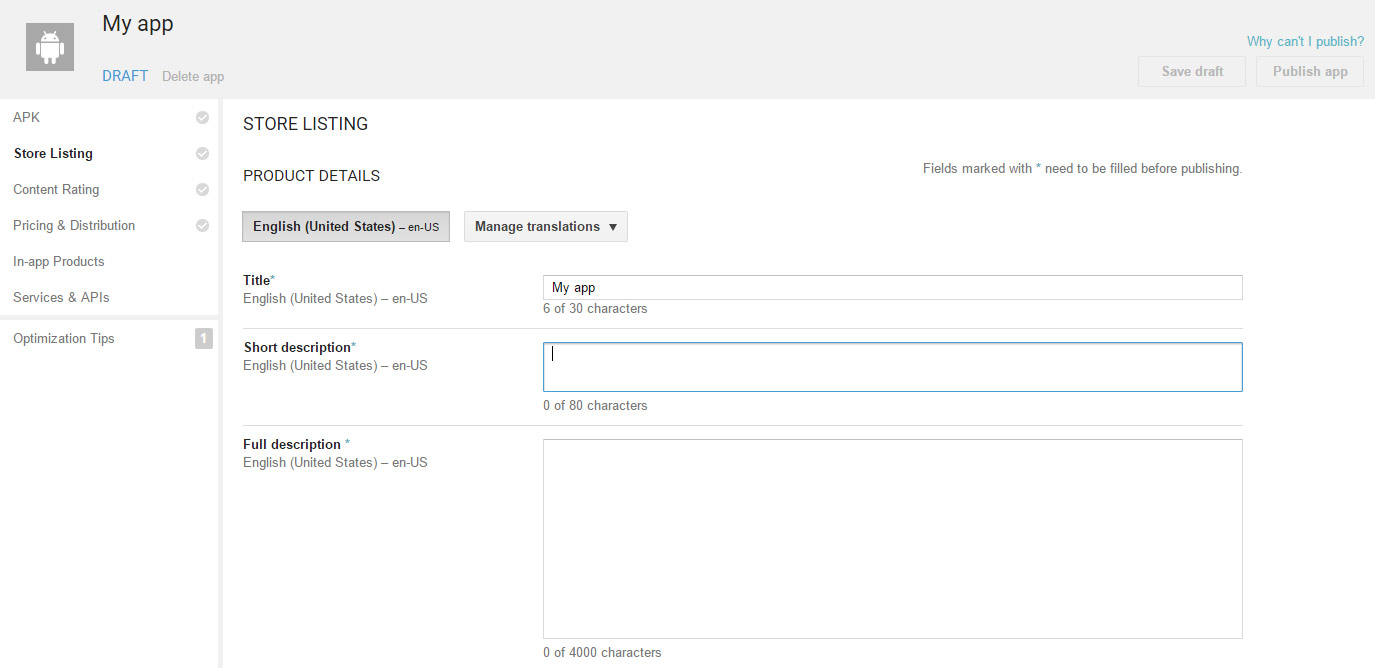
Task: Open the "Why can't I publish?" link
Action: 1305,42
